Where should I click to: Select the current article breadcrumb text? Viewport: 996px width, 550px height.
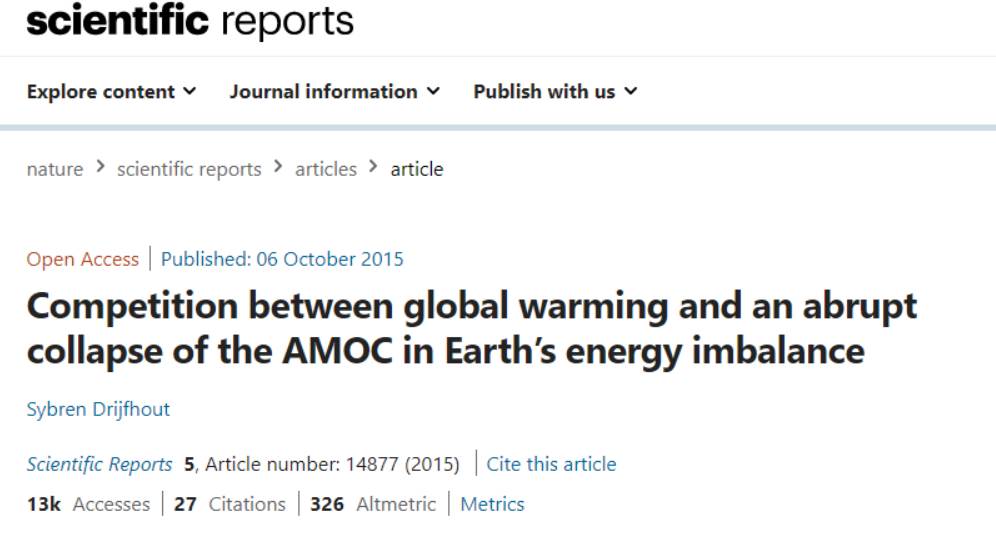click(417, 169)
